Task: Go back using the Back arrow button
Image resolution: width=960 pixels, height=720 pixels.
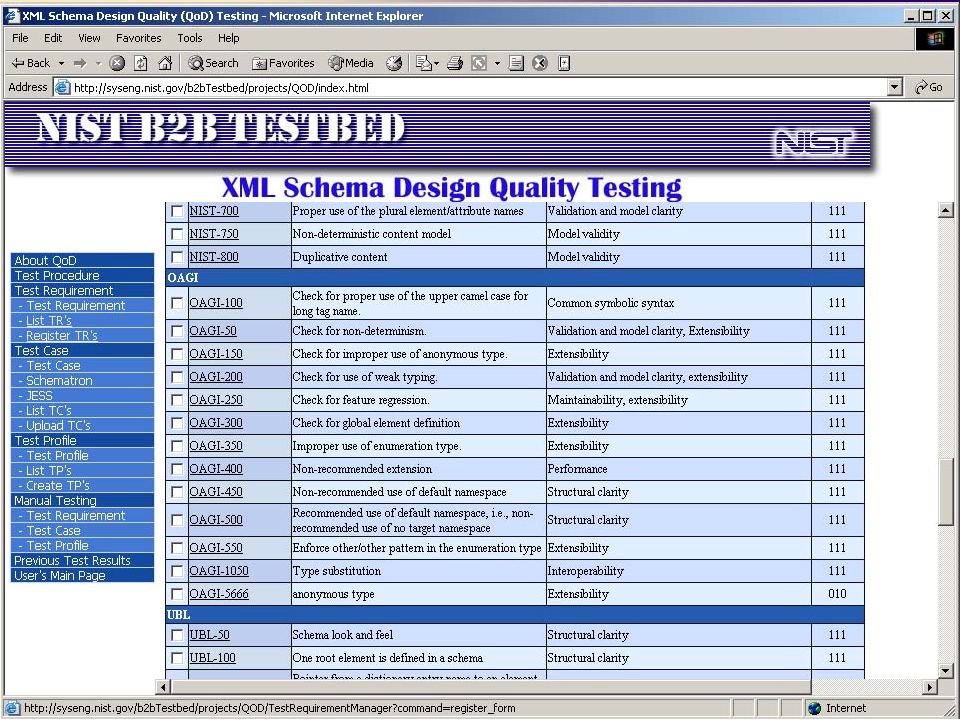Action: (31, 63)
